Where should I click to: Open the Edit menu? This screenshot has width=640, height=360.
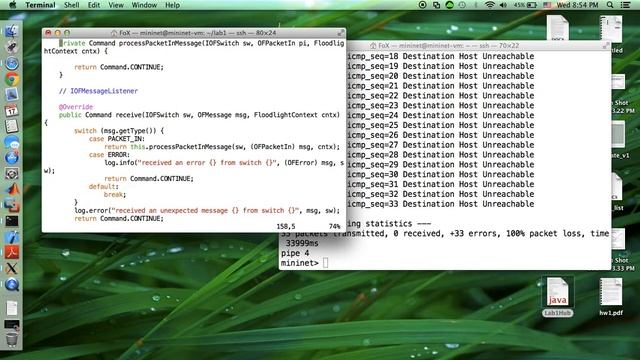(94, 5)
